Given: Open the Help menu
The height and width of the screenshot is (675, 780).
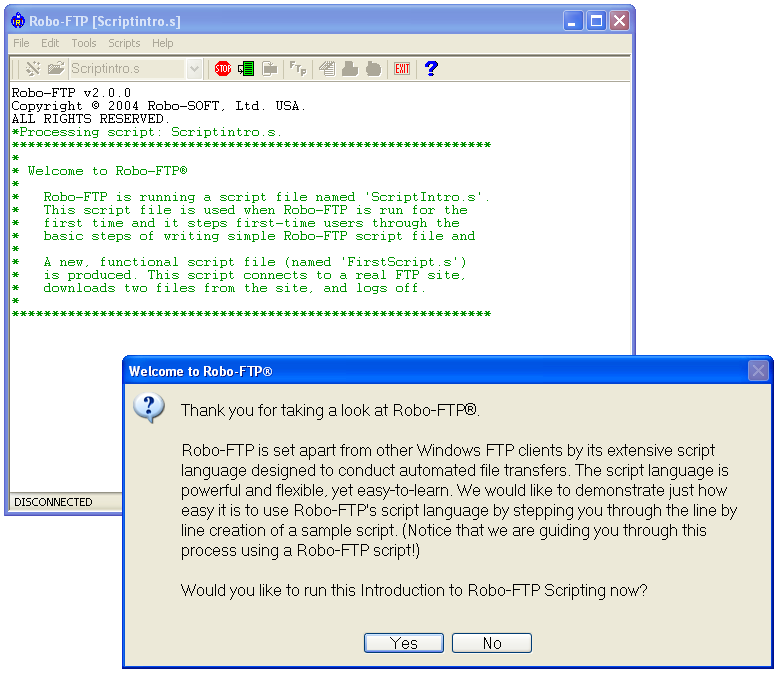Looking at the screenshot, I should 162,43.
